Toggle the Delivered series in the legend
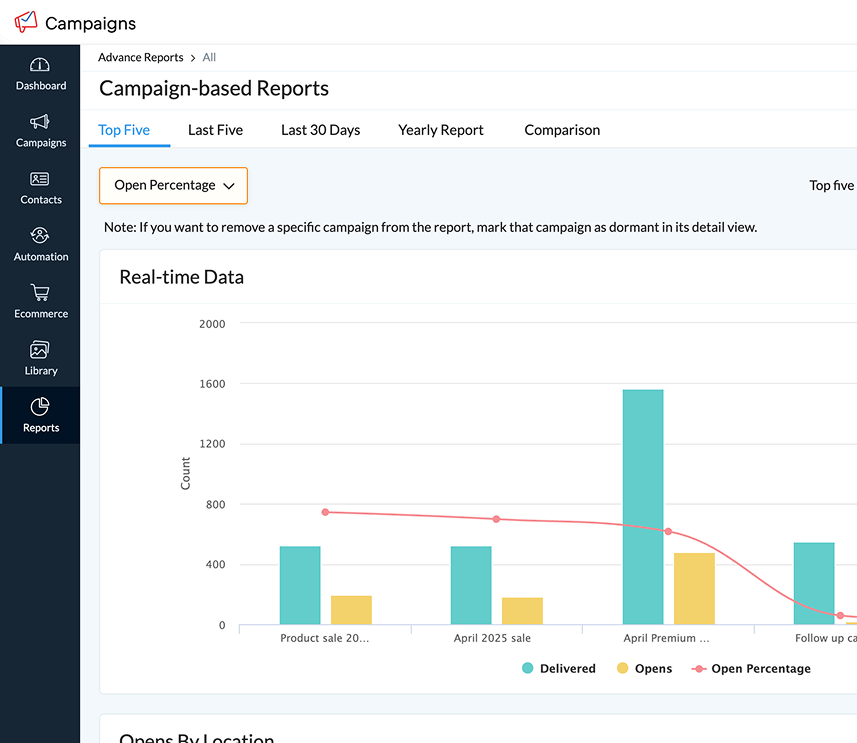Image resolution: width=857 pixels, height=743 pixels. pyautogui.click(x=558, y=668)
